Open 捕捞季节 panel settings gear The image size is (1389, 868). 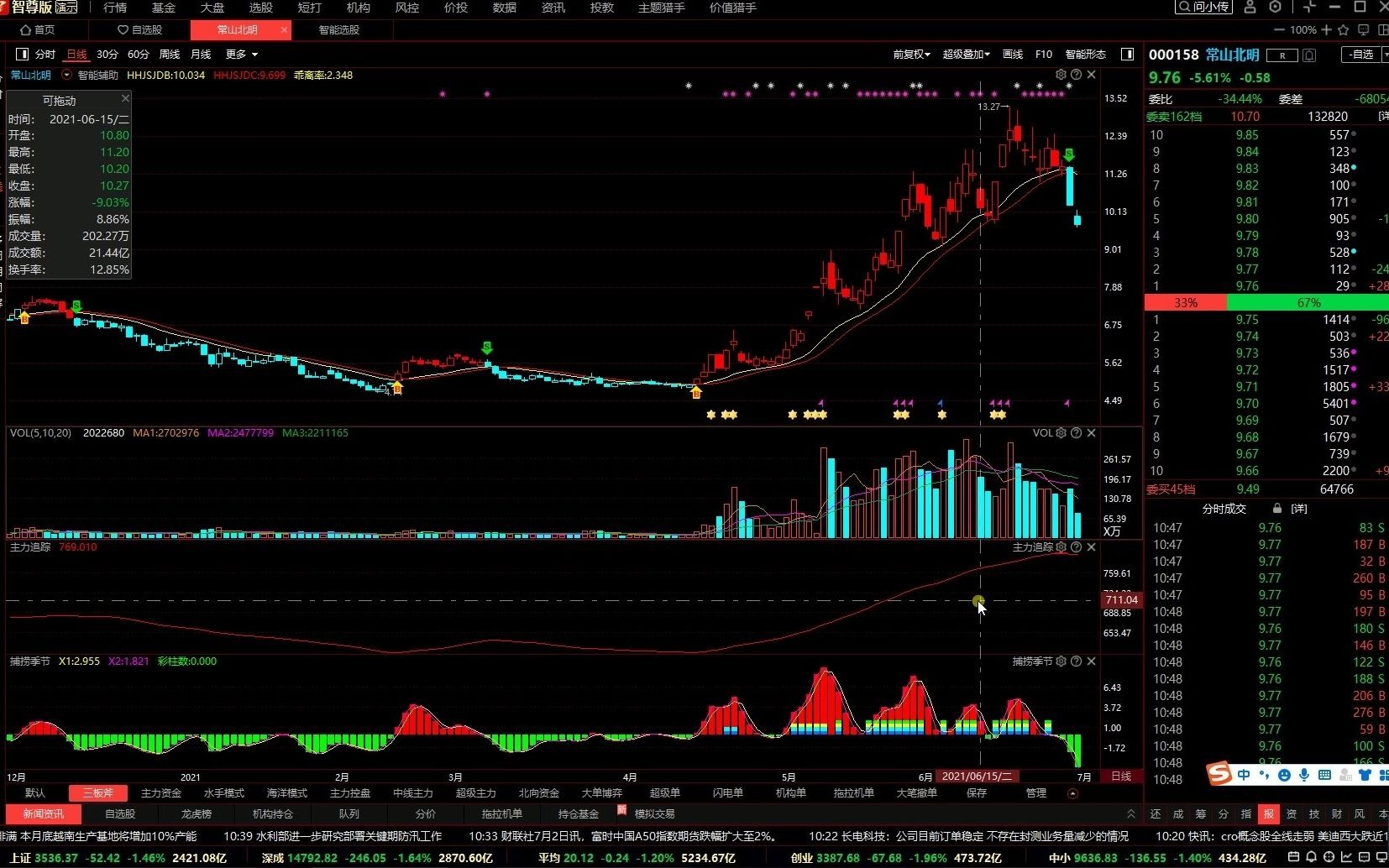[1061, 661]
